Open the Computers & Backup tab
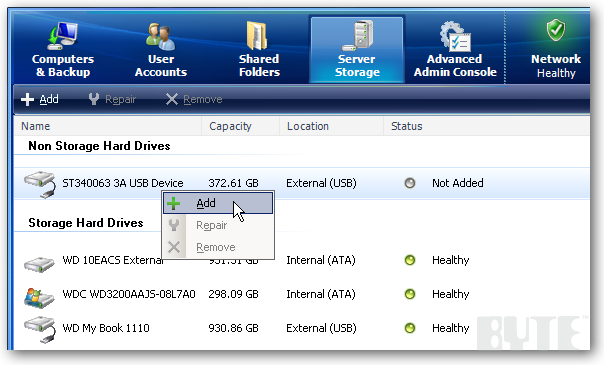604x365 pixels. tap(63, 50)
